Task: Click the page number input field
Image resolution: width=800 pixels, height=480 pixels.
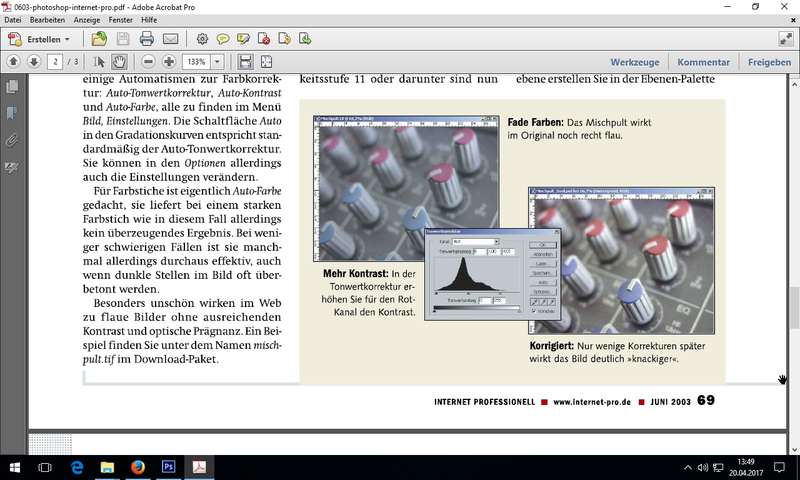Action: 55,62
